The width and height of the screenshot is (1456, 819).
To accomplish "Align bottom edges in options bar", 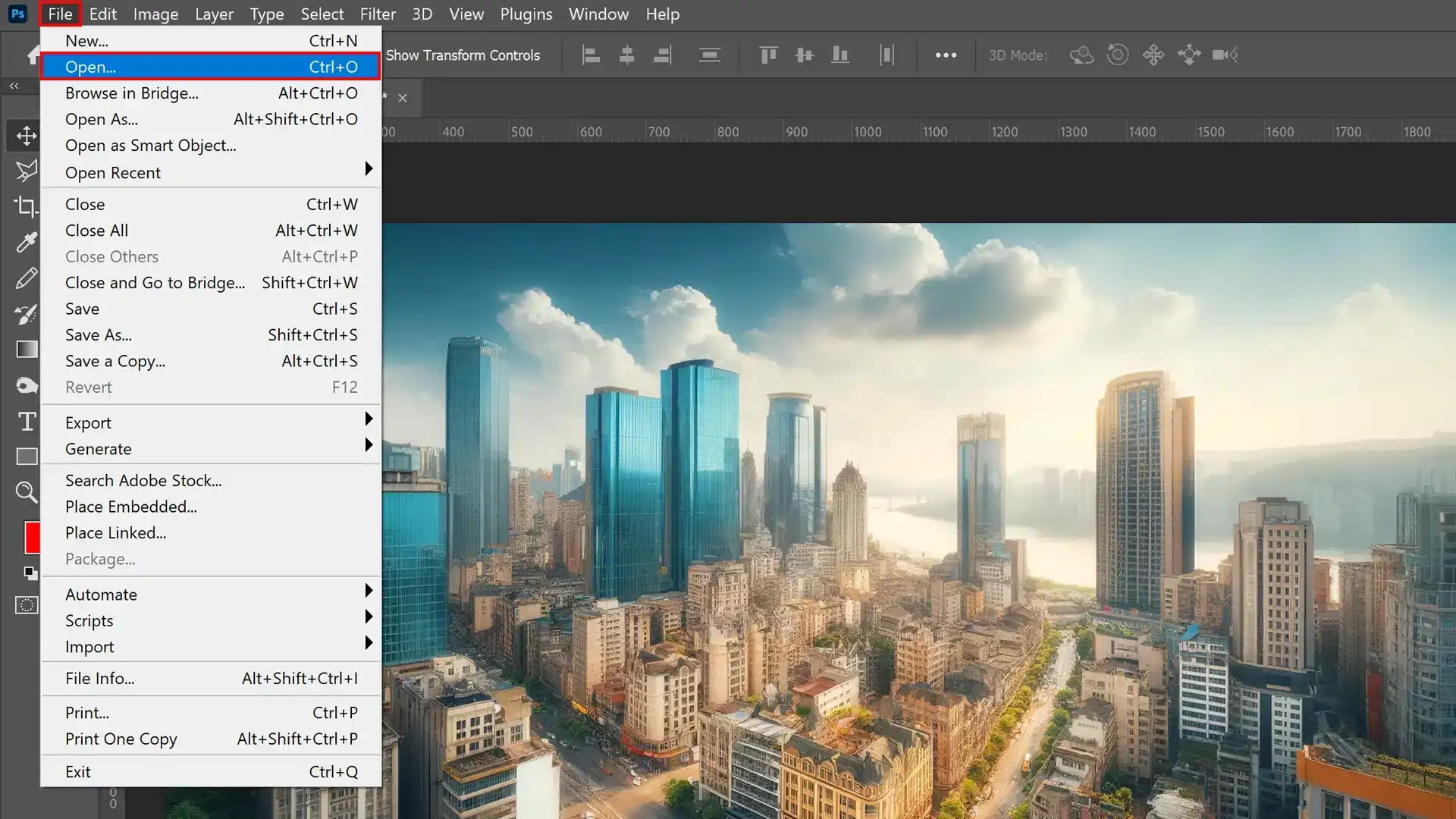I will pyautogui.click(x=839, y=55).
